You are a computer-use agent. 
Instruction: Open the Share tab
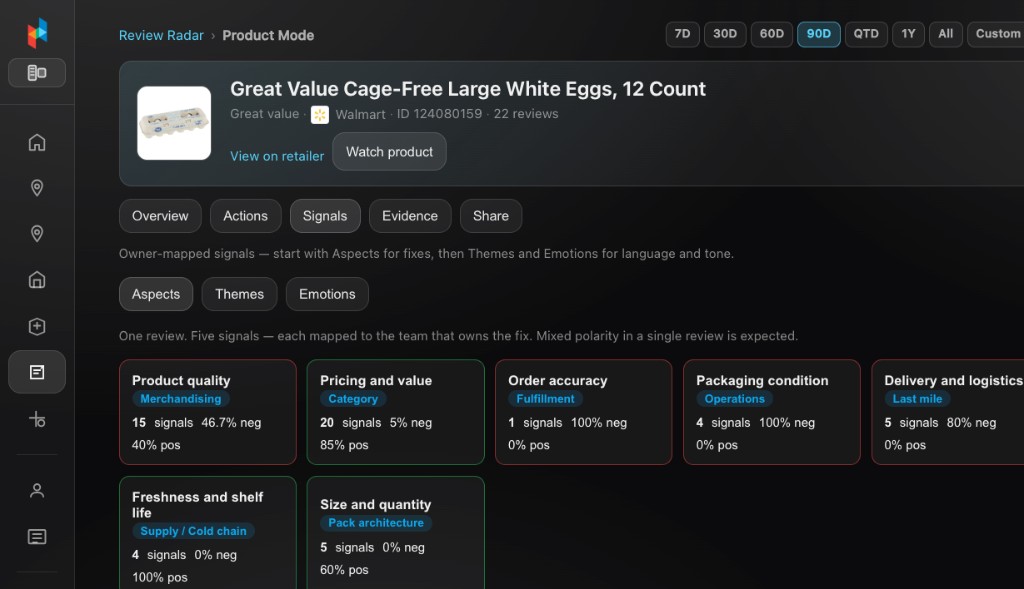click(491, 216)
